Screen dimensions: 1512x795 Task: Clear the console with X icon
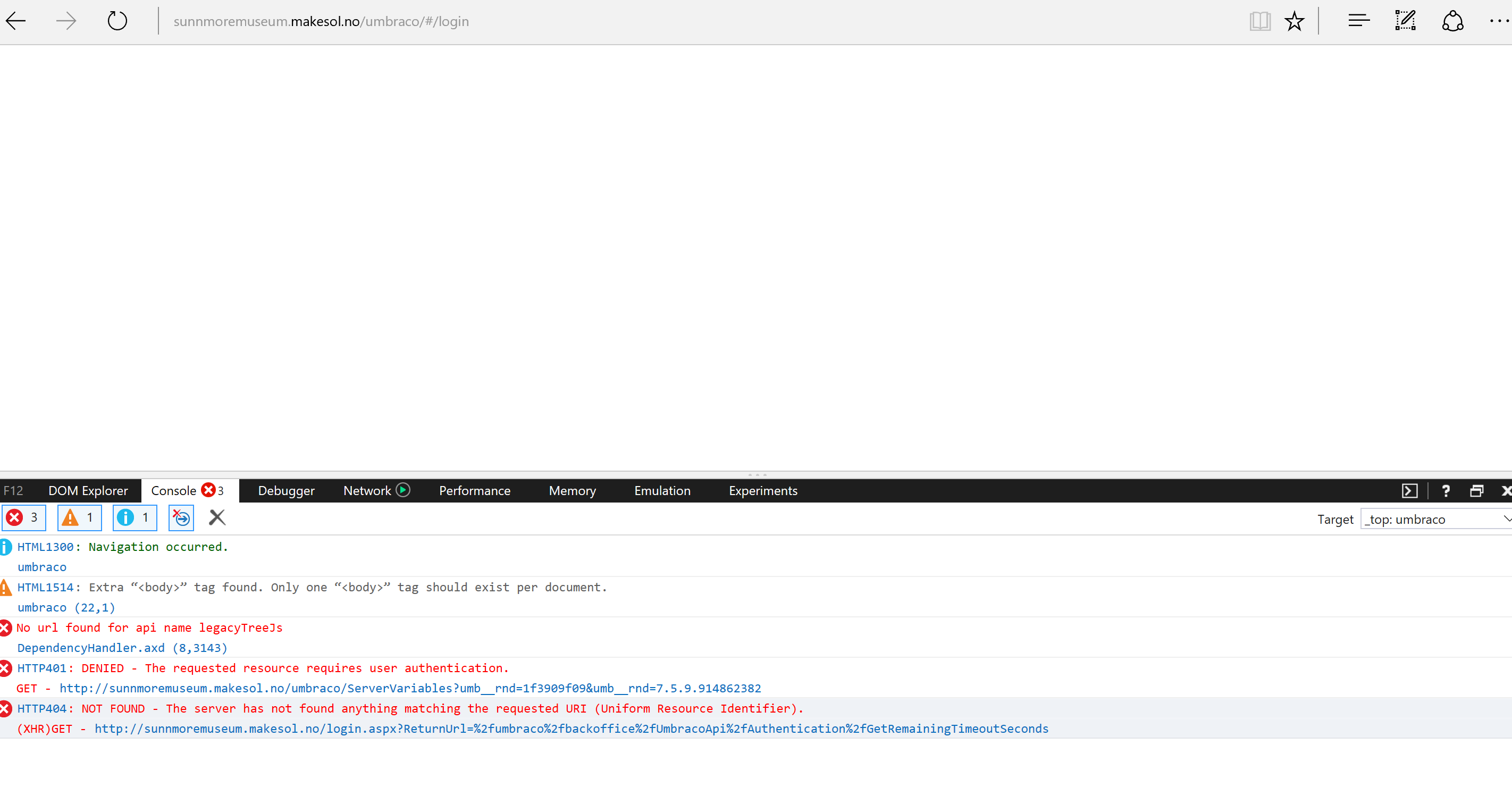pos(217,517)
